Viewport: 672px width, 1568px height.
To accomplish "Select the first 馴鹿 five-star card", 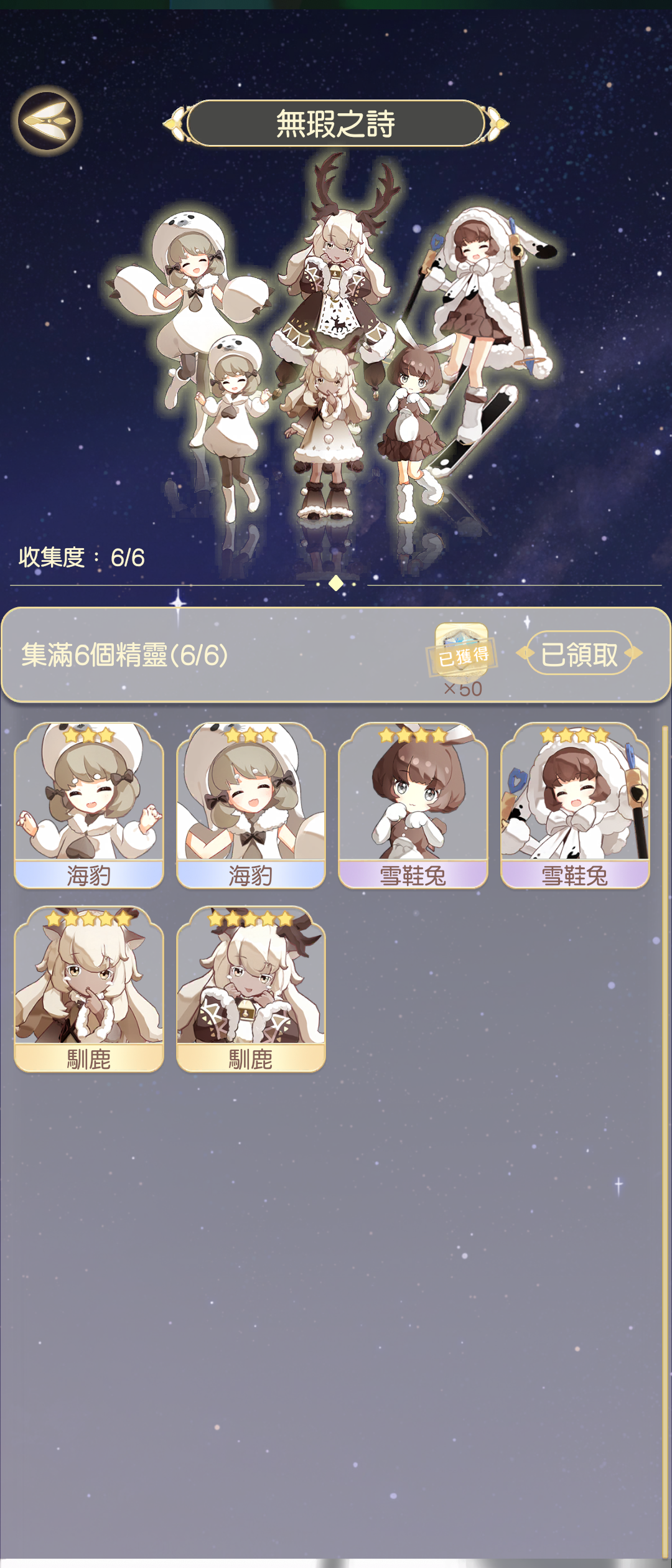I will coord(89,989).
